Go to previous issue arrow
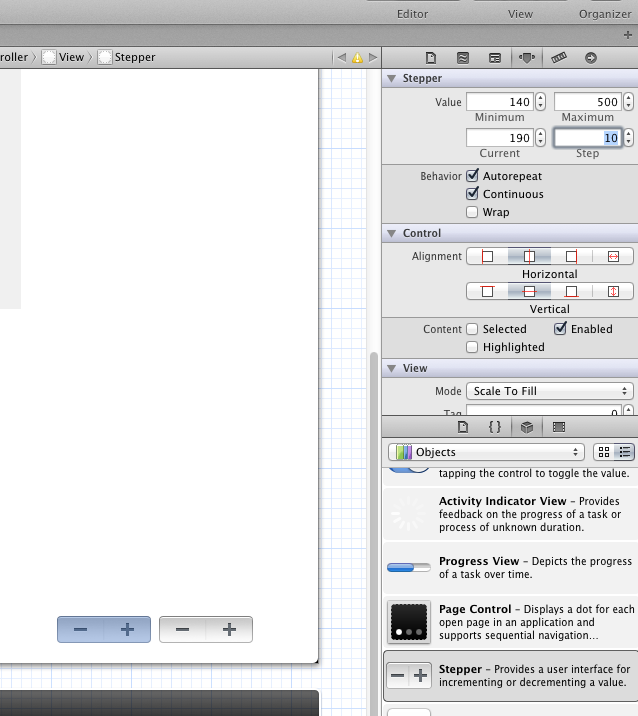The image size is (638, 716). click(x=341, y=58)
